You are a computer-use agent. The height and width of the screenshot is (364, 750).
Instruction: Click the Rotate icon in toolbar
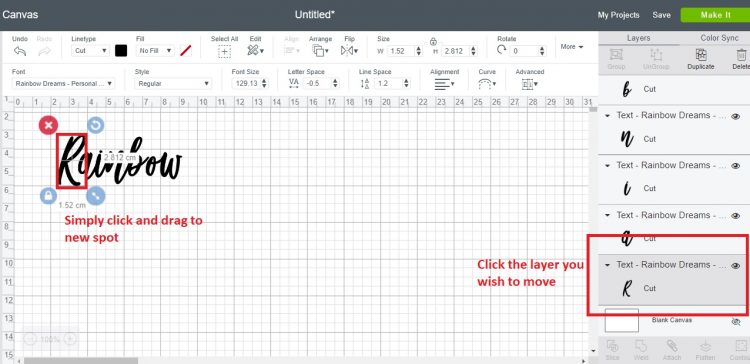[501, 50]
